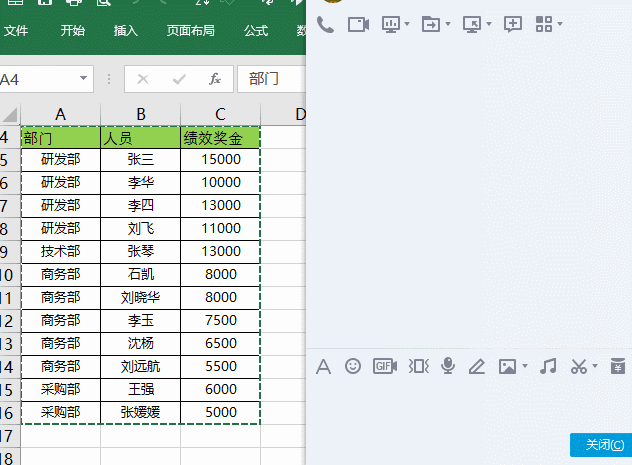Select the cell containing 石凯
The width and height of the screenshot is (632, 465).
click(x=141, y=275)
